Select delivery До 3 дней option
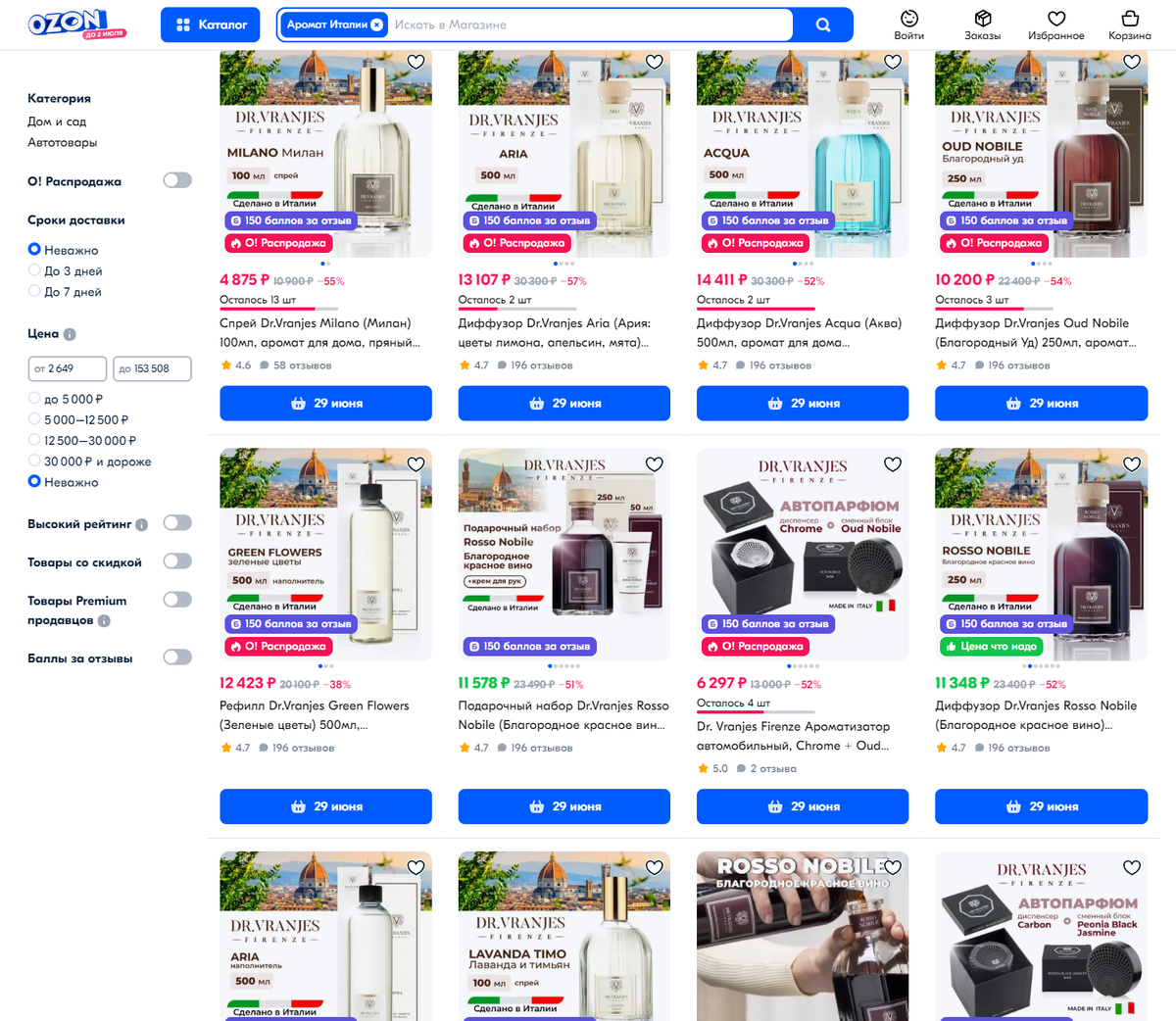 (65, 271)
